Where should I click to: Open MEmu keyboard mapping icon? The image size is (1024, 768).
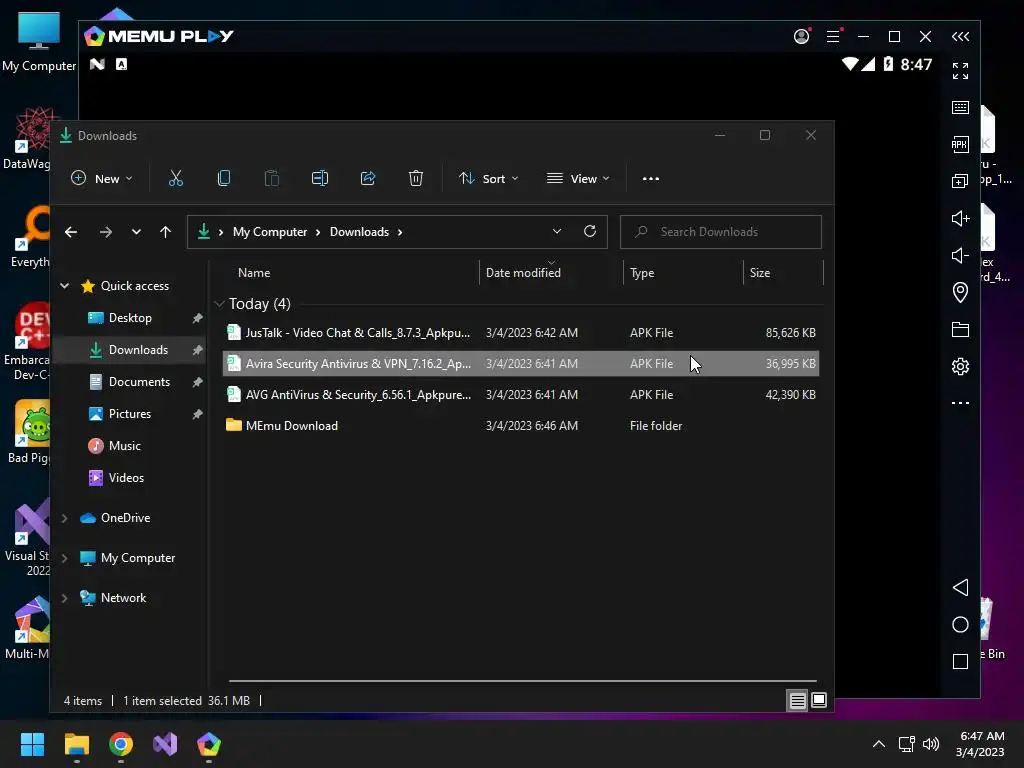pos(960,108)
